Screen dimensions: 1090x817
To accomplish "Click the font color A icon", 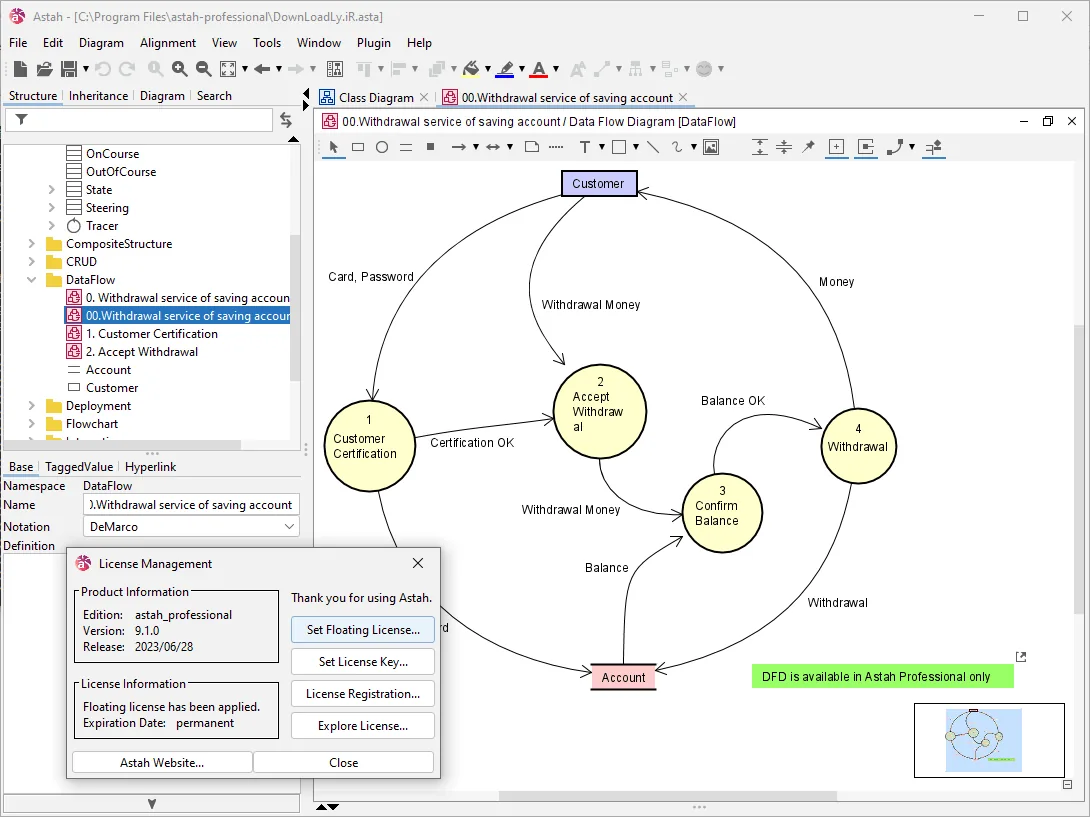I will coord(539,69).
